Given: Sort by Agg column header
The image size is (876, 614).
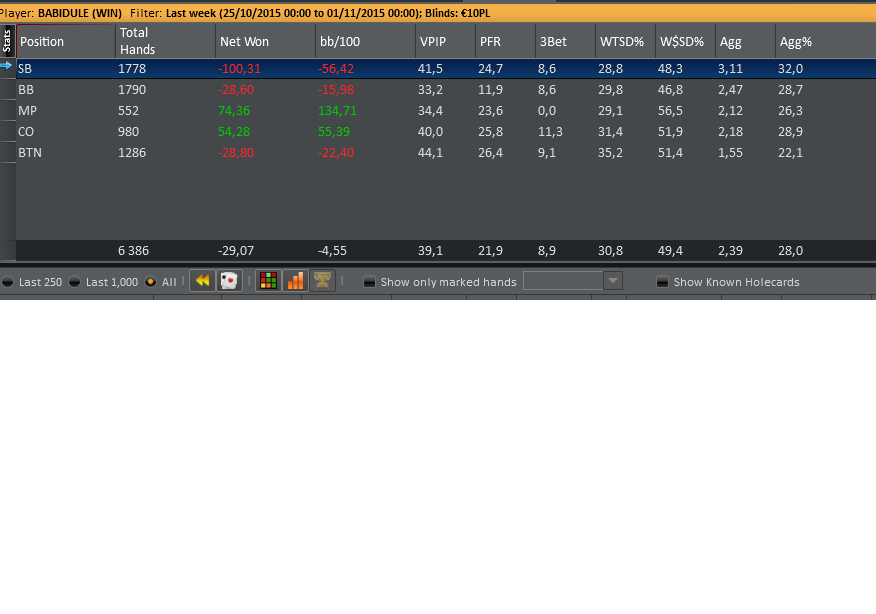Looking at the screenshot, I should point(745,41).
